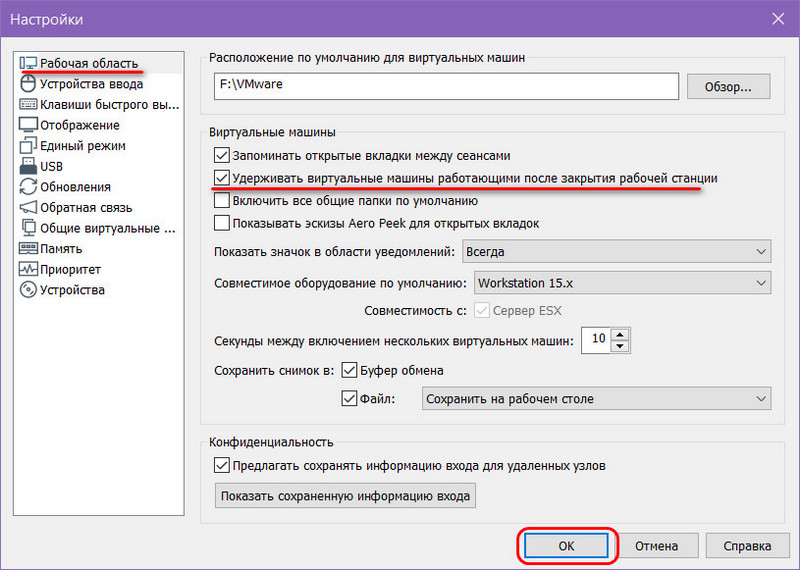The height and width of the screenshot is (570, 800).
Task: Increase seconds between VM power-ons
Action: coord(620,335)
